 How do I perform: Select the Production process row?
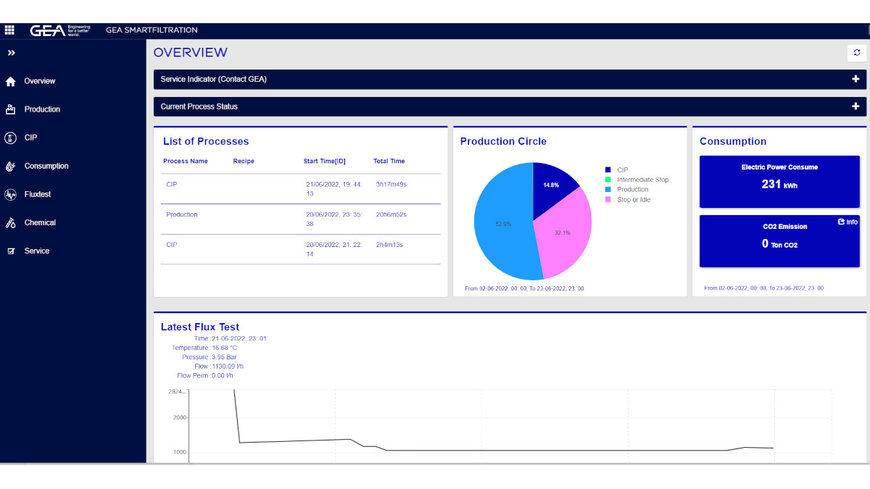pyautogui.click(x=301, y=219)
